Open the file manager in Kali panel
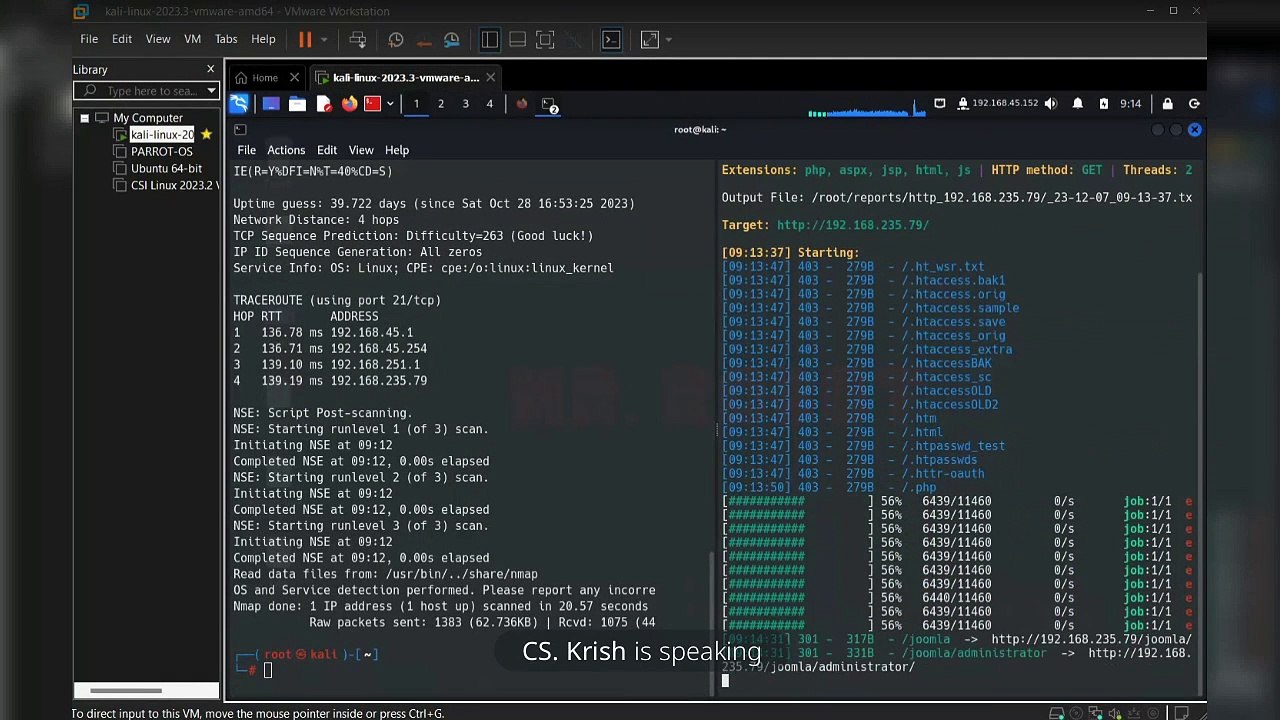This screenshot has height=720, width=1280. click(297, 104)
